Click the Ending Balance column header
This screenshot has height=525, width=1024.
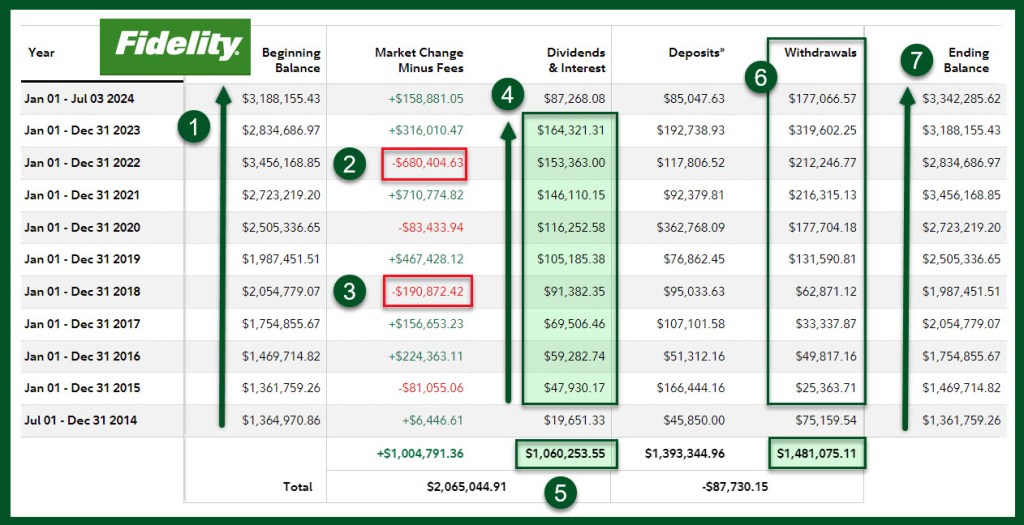[x=964, y=60]
